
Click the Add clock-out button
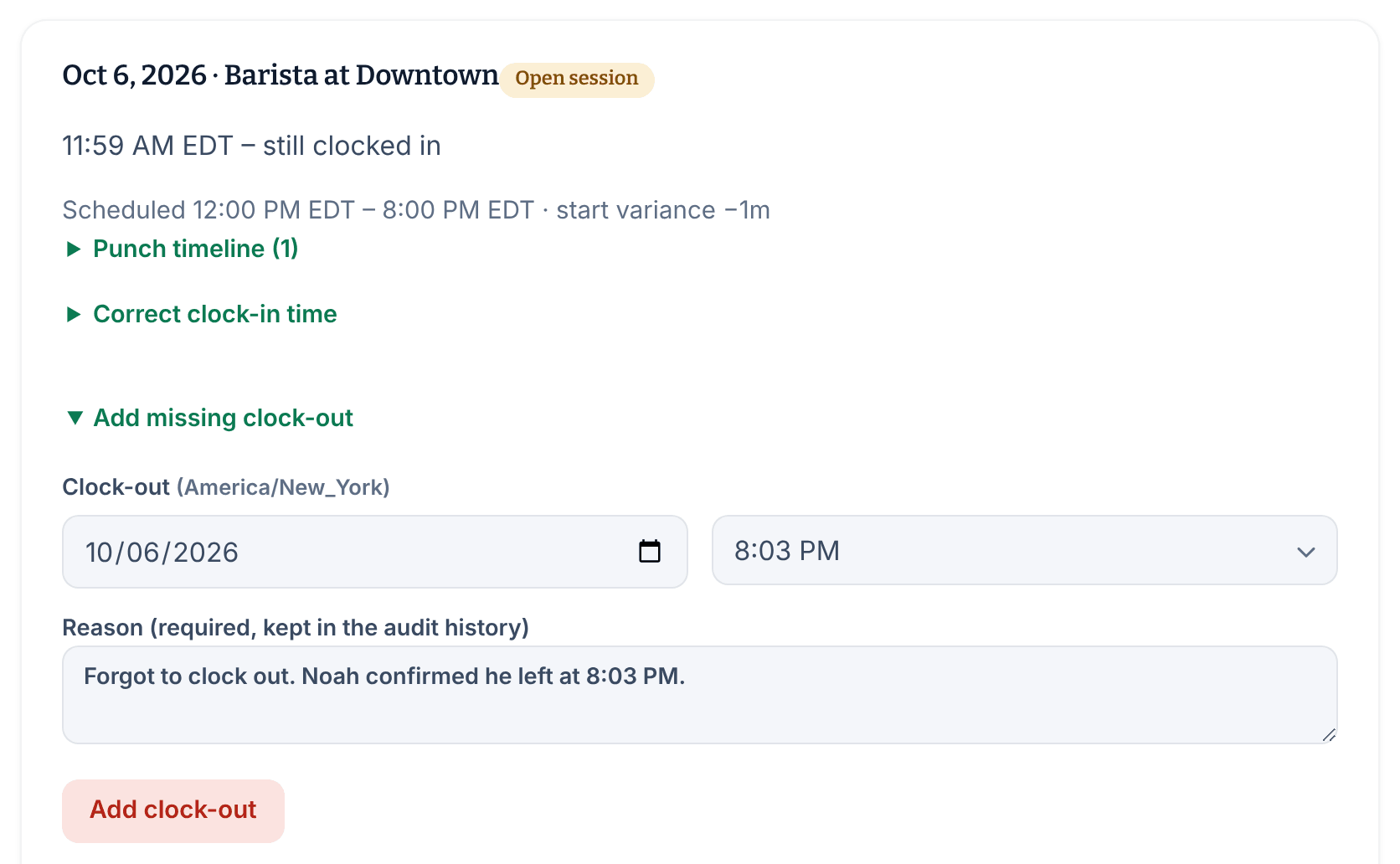(173, 810)
